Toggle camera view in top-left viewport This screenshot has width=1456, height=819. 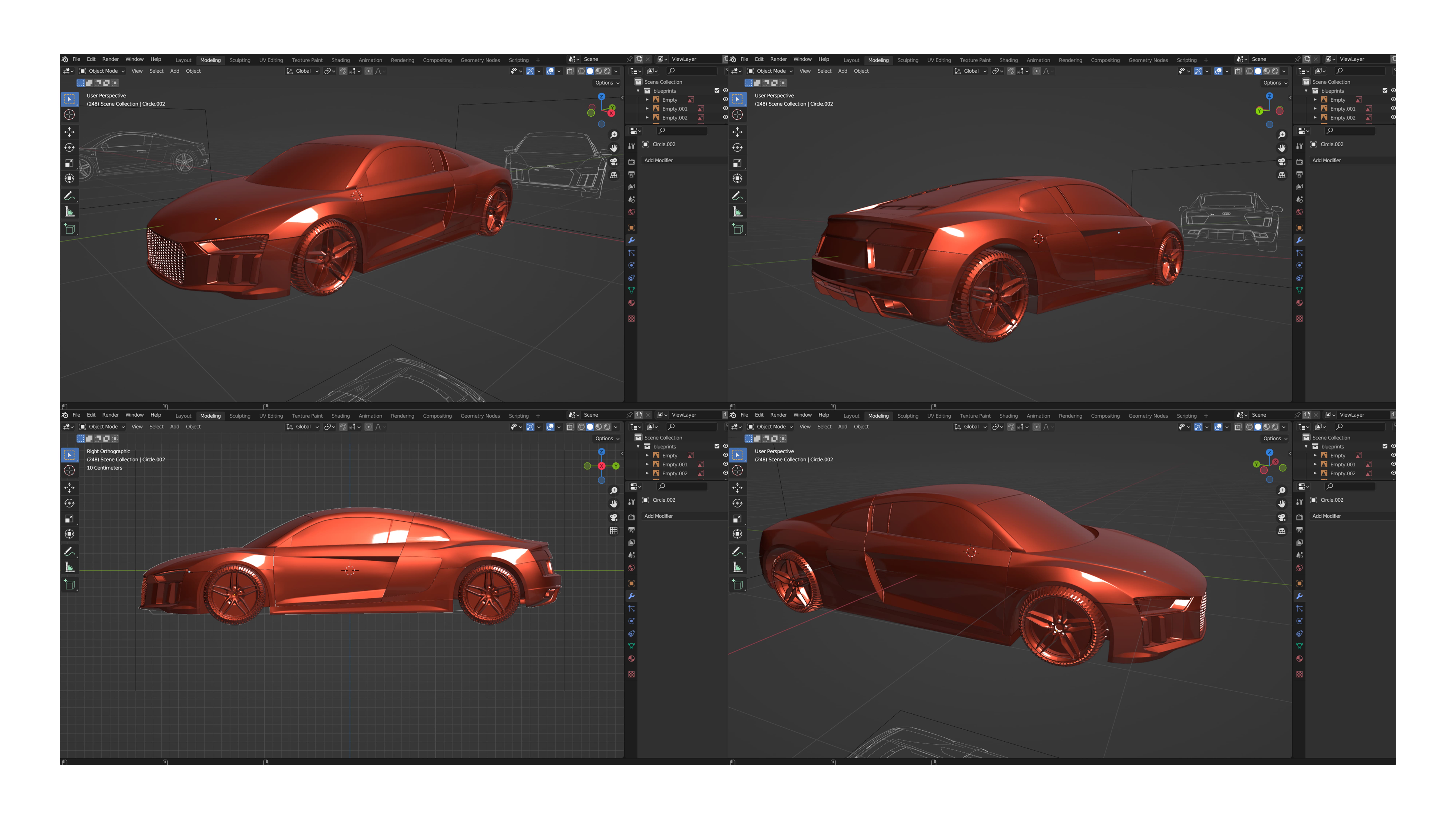click(x=614, y=162)
